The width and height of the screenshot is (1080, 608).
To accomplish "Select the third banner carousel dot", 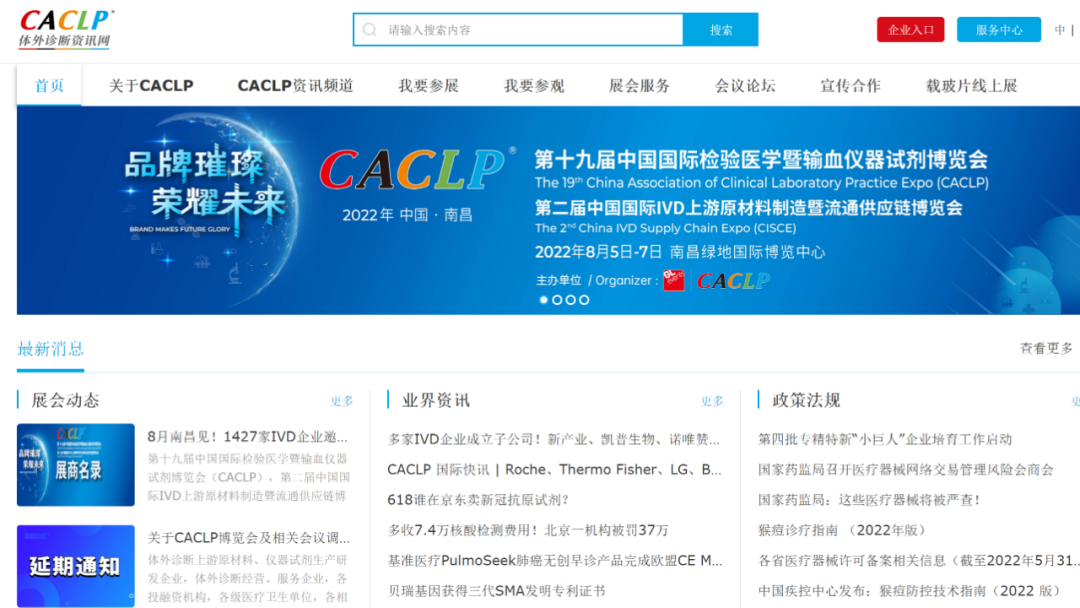I will pyautogui.click(x=570, y=300).
